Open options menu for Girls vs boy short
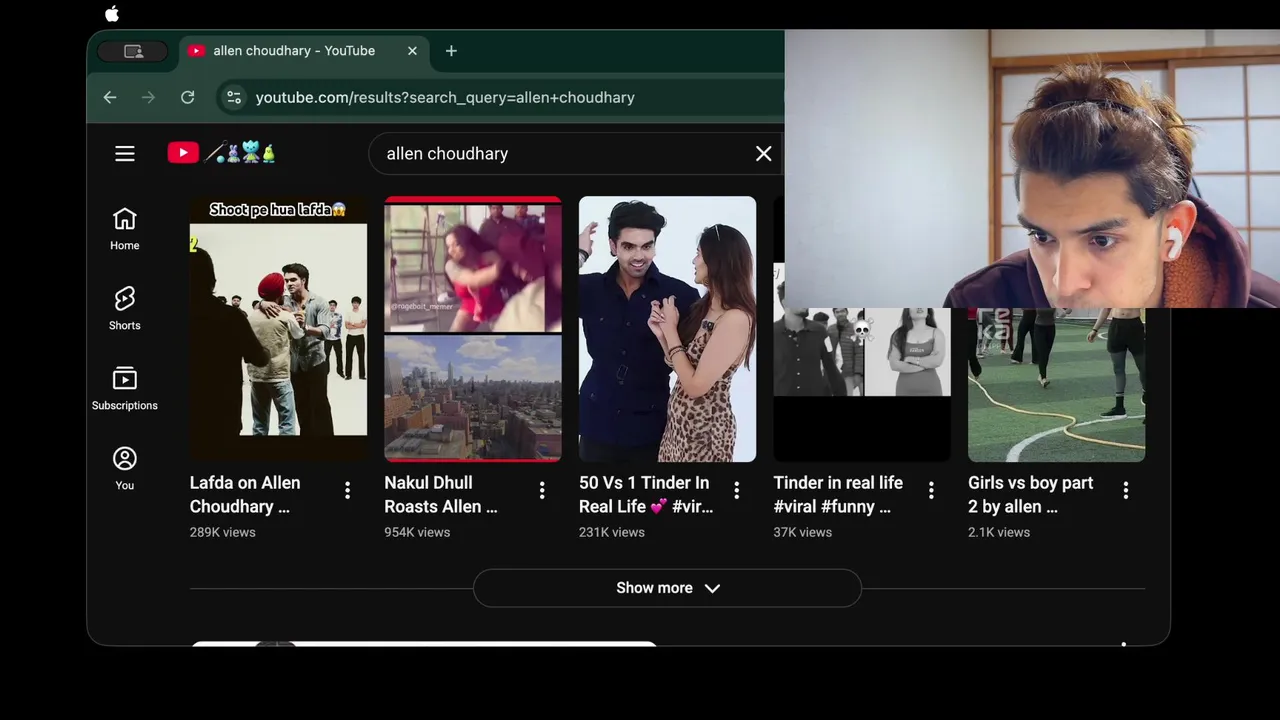Viewport: 1280px width, 720px height. [1126, 490]
